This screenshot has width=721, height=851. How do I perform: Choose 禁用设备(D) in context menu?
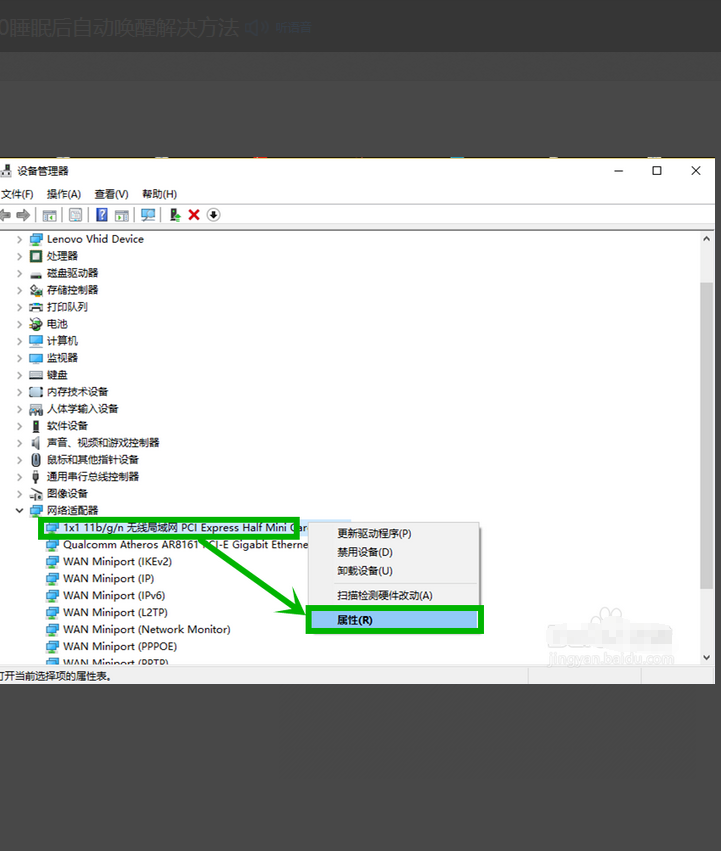(365, 552)
